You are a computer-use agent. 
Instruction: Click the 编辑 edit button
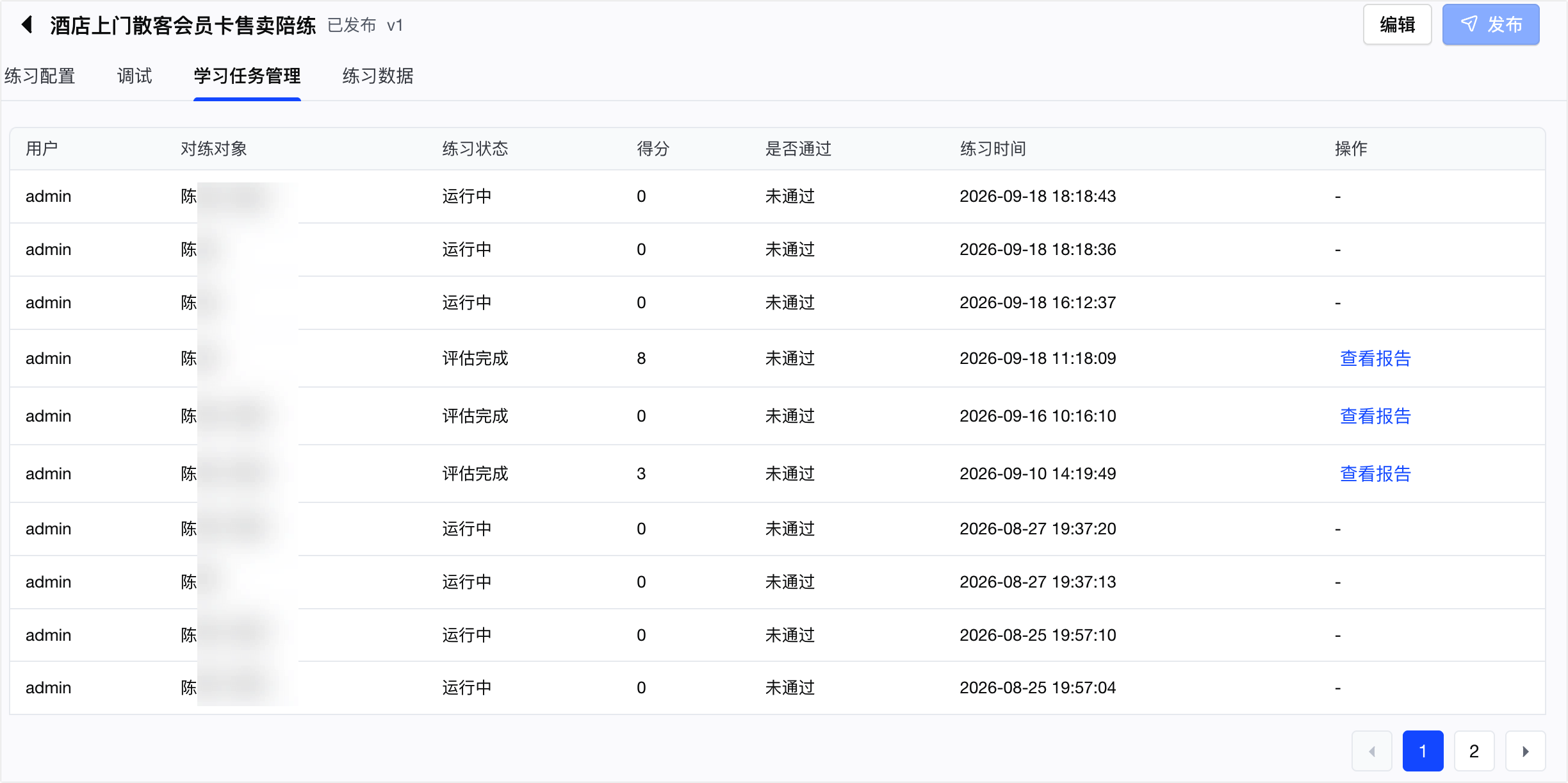point(1398,25)
